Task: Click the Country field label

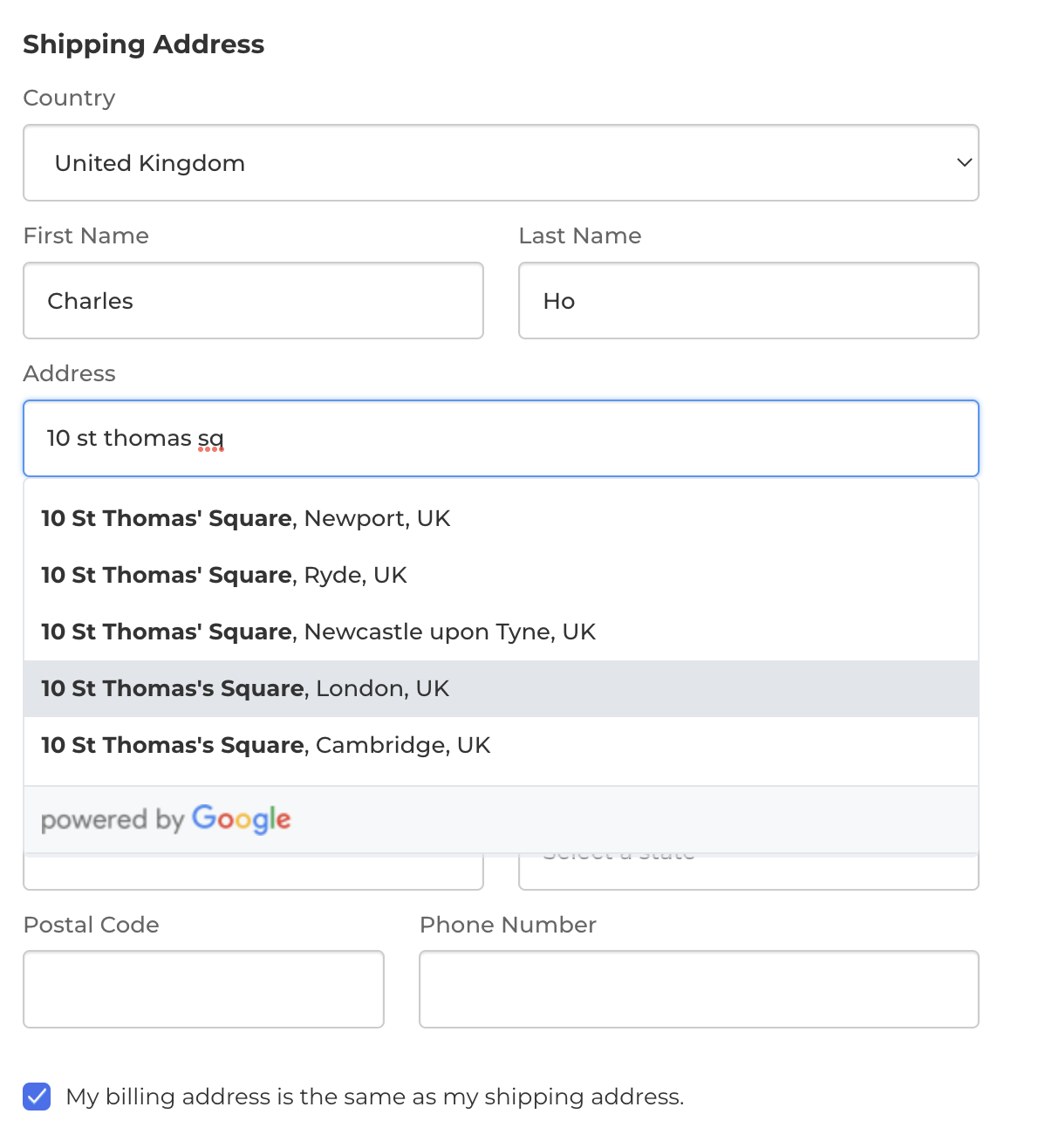Action: point(69,98)
